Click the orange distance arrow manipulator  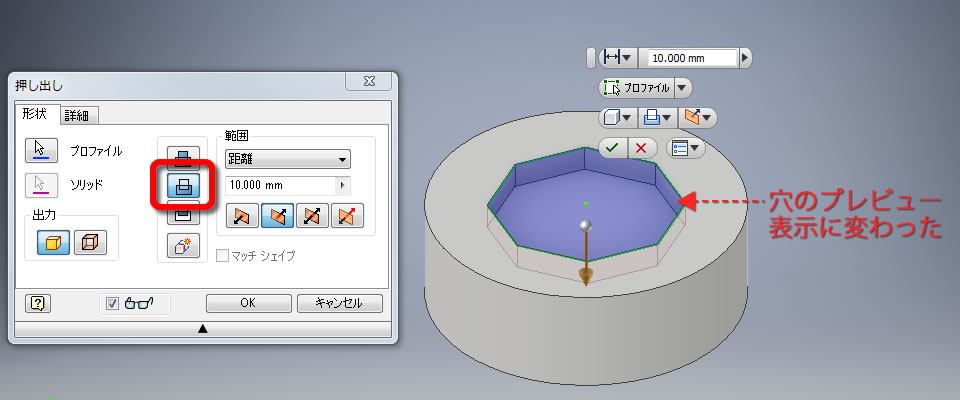[587, 279]
